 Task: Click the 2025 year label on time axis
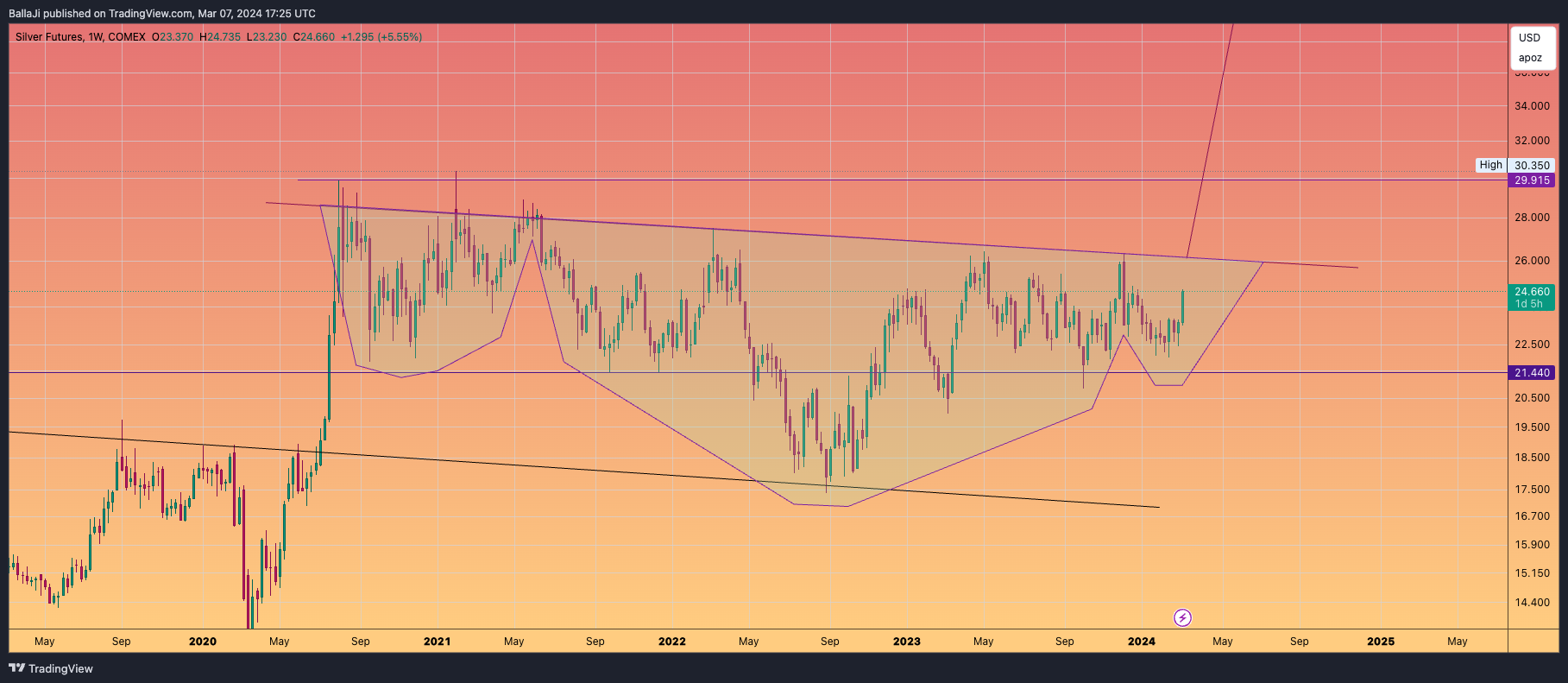pos(1381,642)
